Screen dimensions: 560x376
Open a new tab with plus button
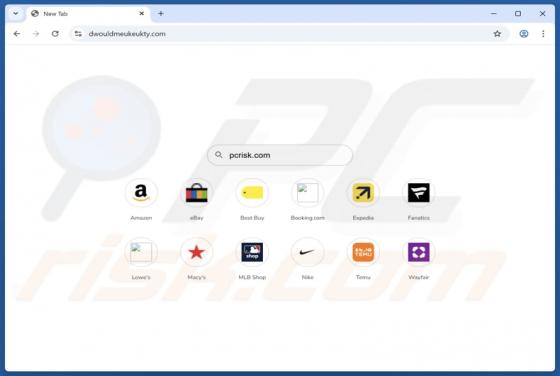pyautogui.click(x=161, y=14)
